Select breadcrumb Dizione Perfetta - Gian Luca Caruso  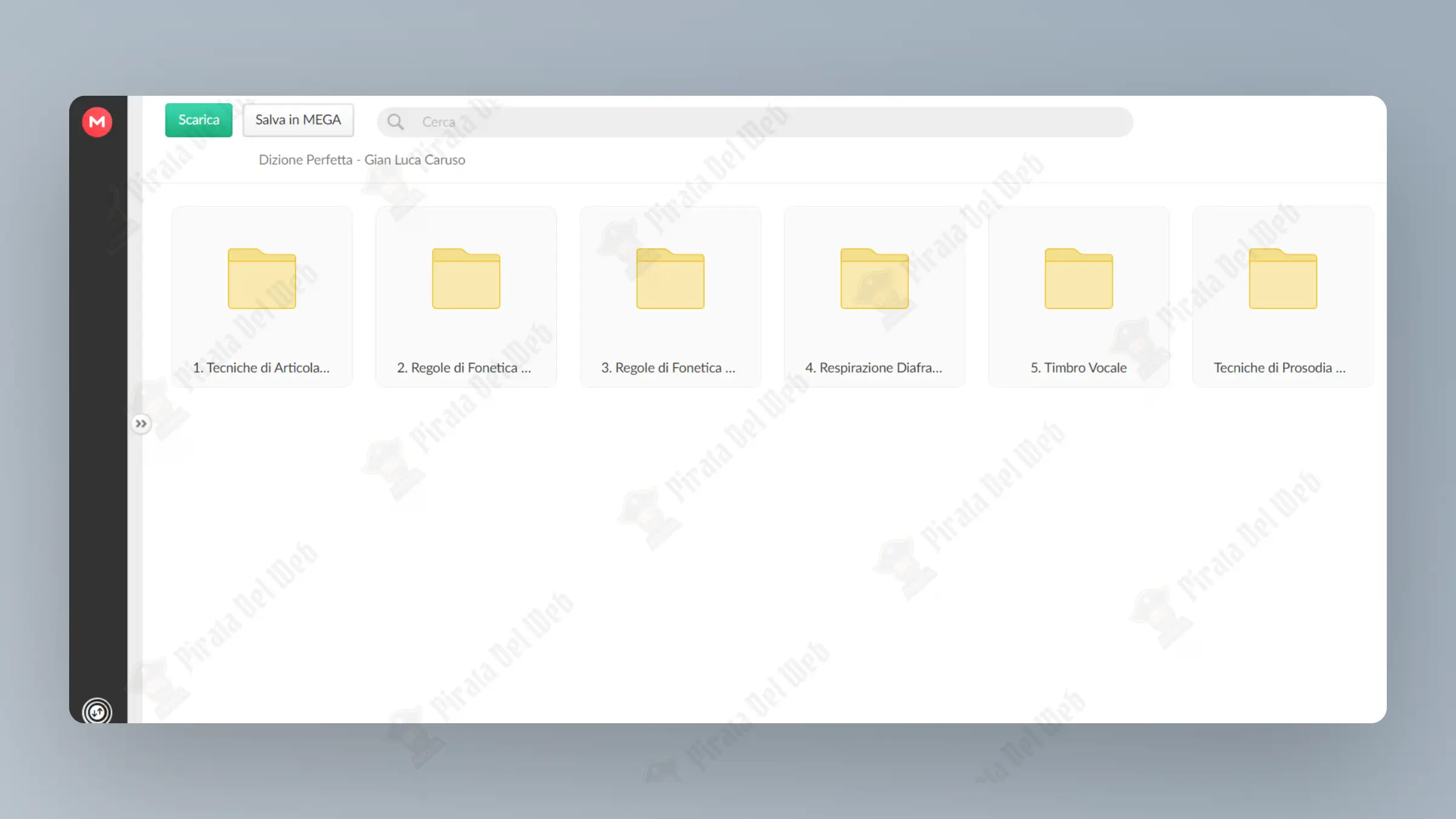[x=362, y=160]
